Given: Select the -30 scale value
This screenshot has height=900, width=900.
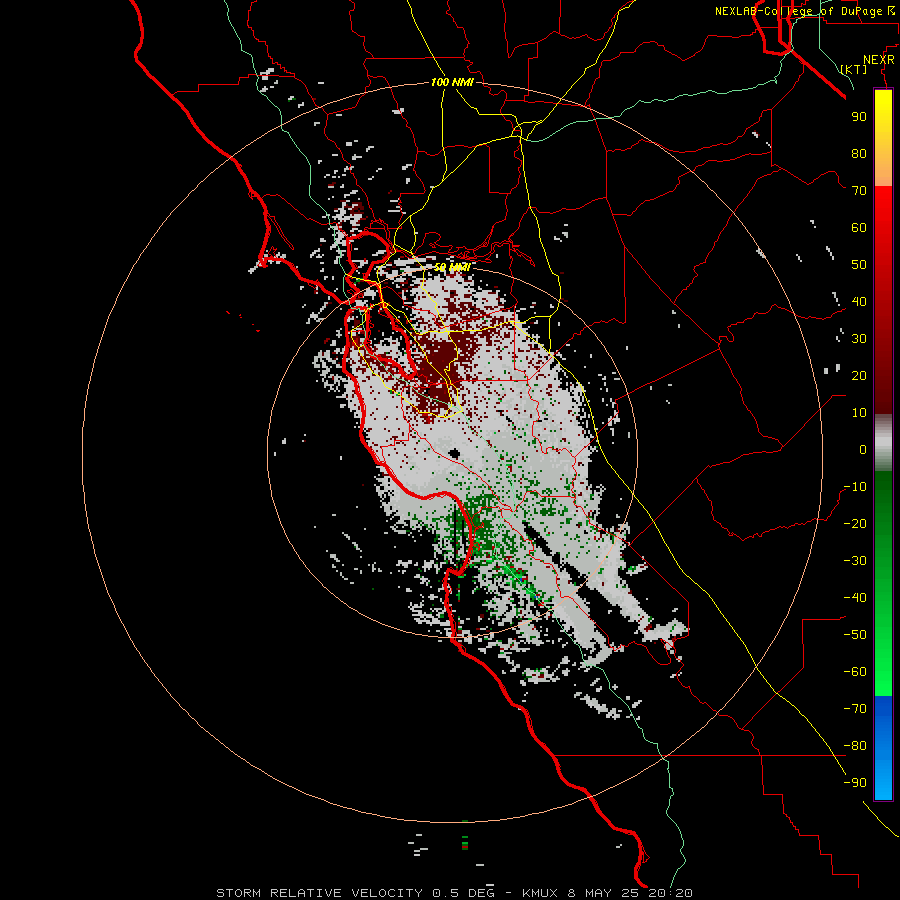Looking at the screenshot, I should [855, 561].
